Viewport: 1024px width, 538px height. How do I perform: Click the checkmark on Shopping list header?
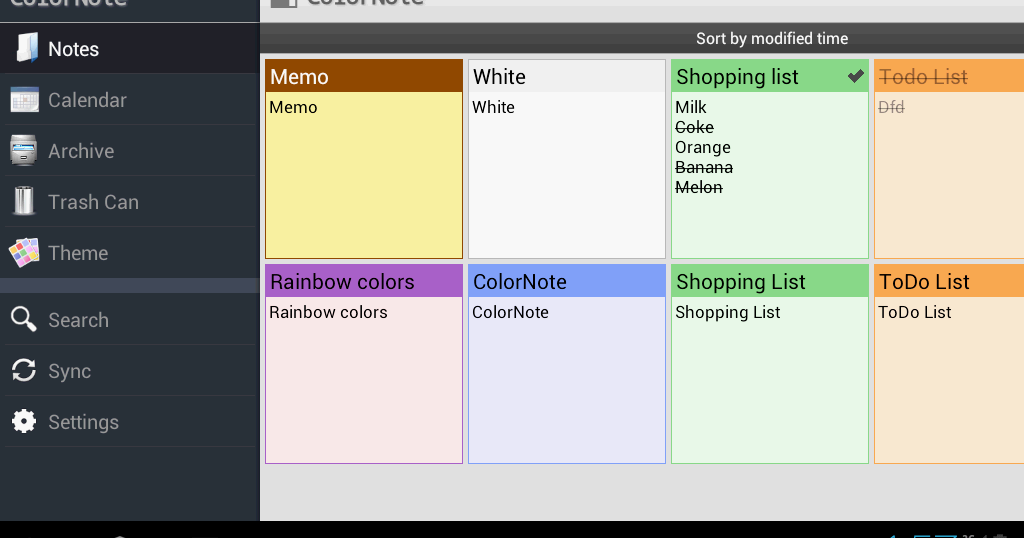[856, 77]
